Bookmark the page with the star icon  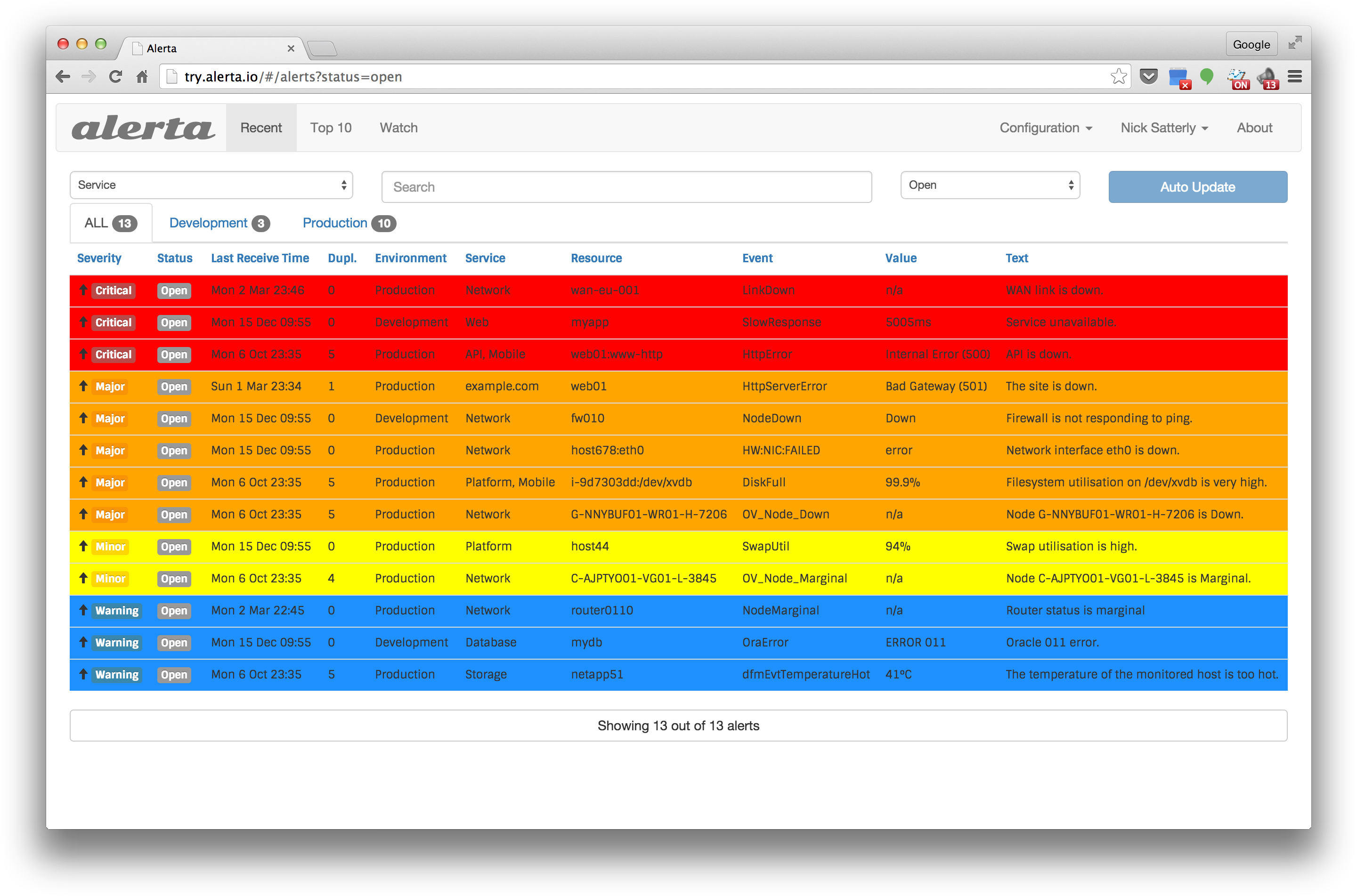click(x=1118, y=76)
